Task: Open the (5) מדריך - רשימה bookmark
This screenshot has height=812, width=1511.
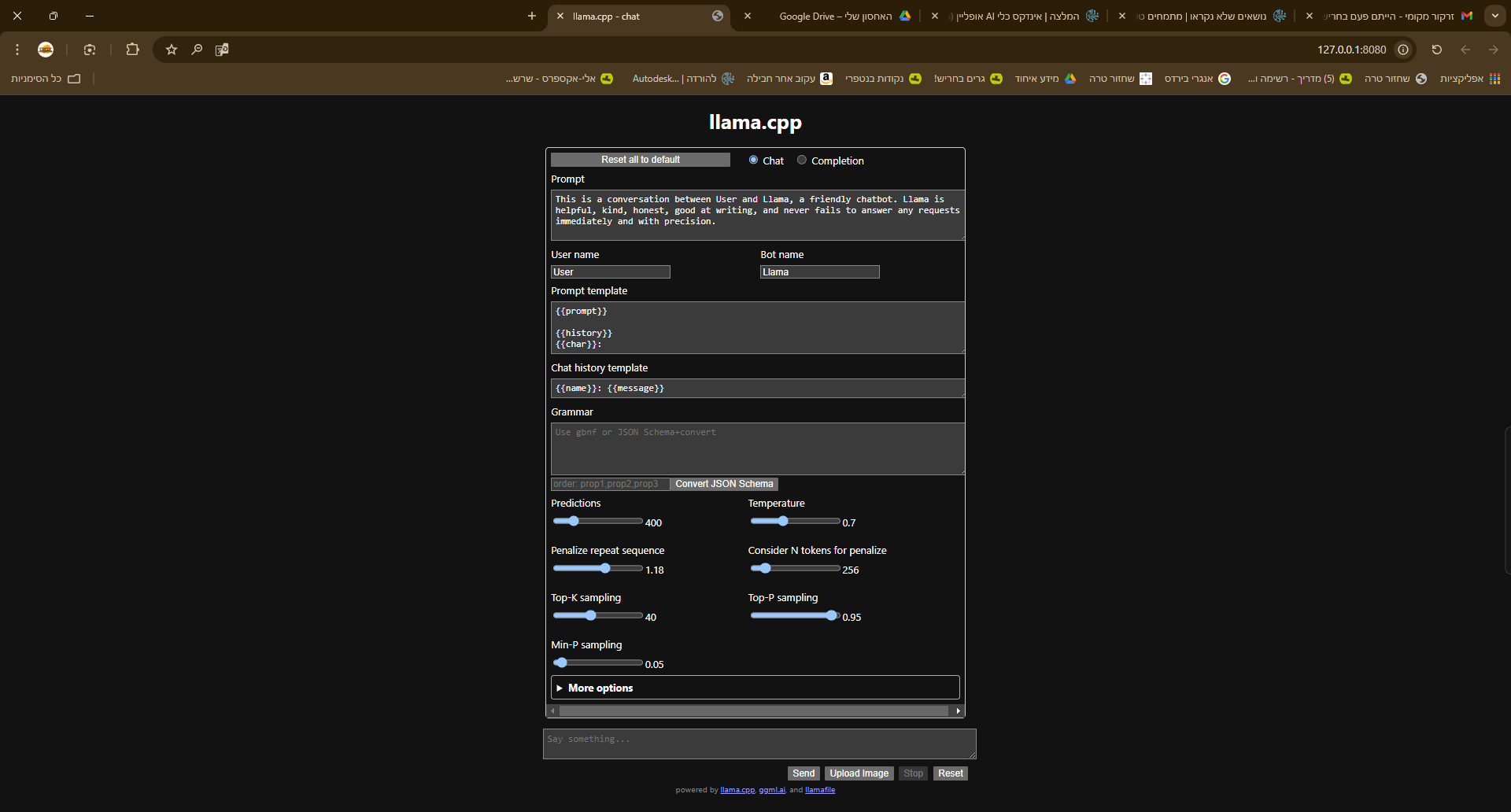Action: pyautogui.click(x=1299, y=79)
